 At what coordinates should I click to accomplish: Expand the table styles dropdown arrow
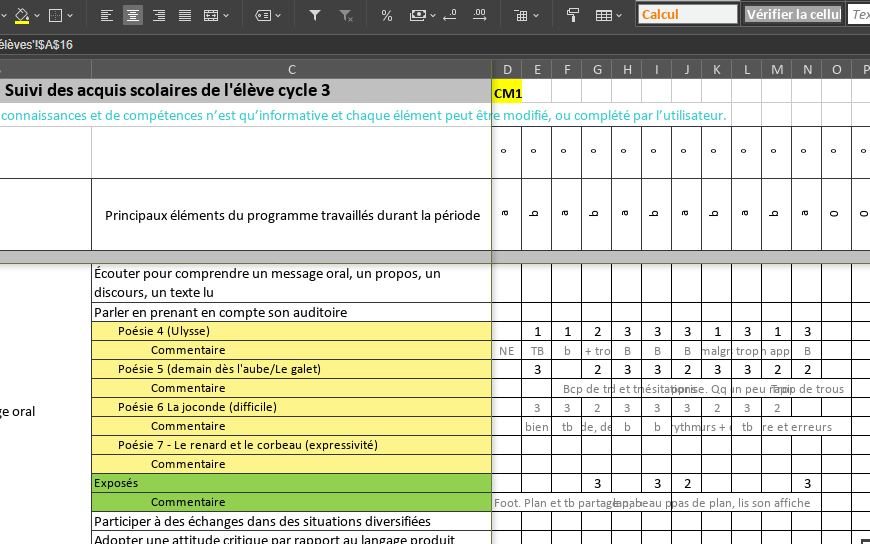(619, 16)
